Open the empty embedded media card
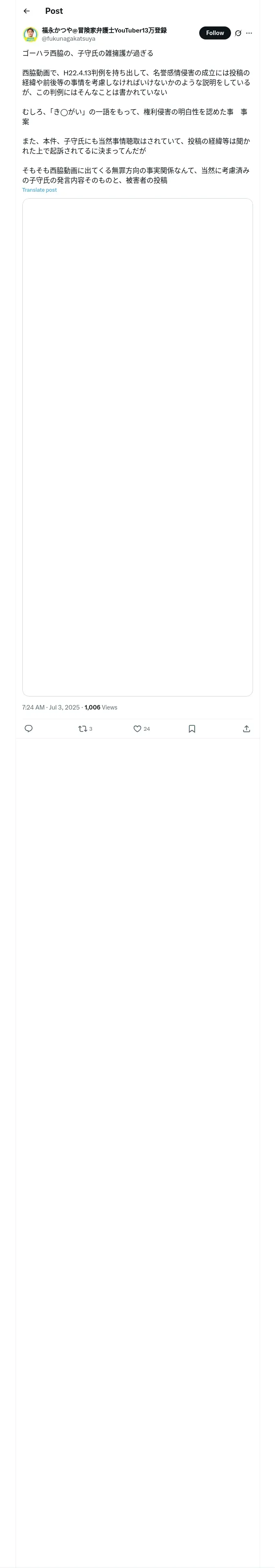The height and width of the screenshot is (1568, 275). pos(137,447)
